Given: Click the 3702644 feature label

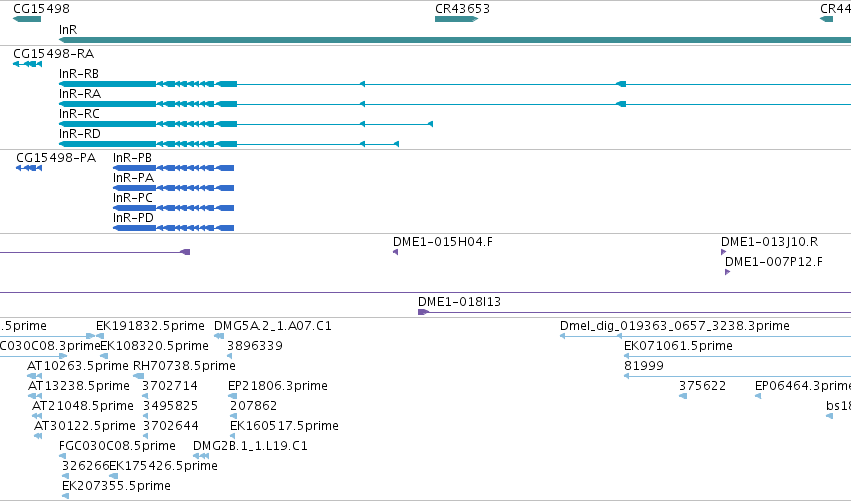Looking at the screenshot, I should (170, 426).
